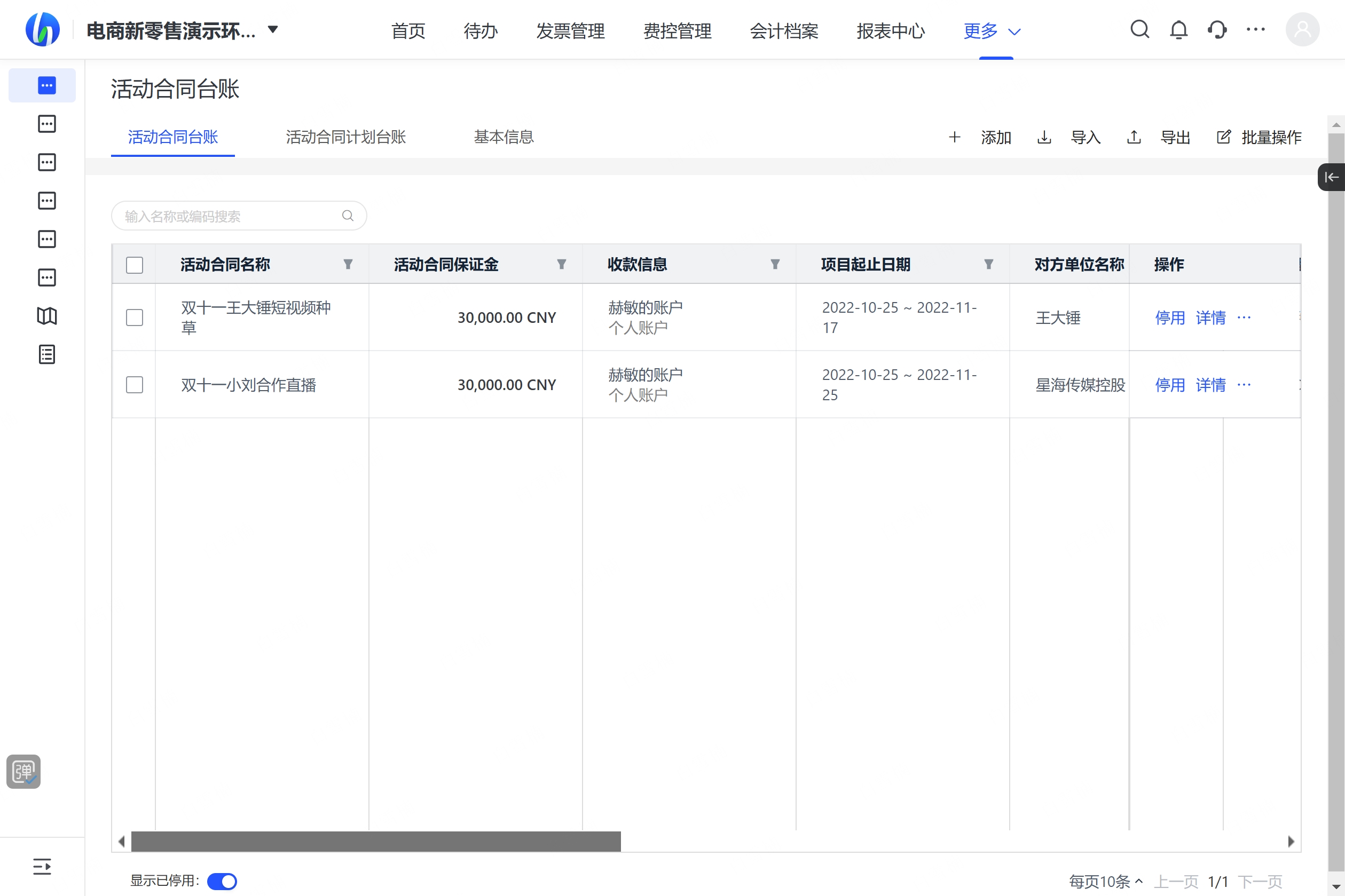The width and height of the screenshot is (1345, 896).
Task: Click the customer service headset icon
Action: coord(1217,29)
